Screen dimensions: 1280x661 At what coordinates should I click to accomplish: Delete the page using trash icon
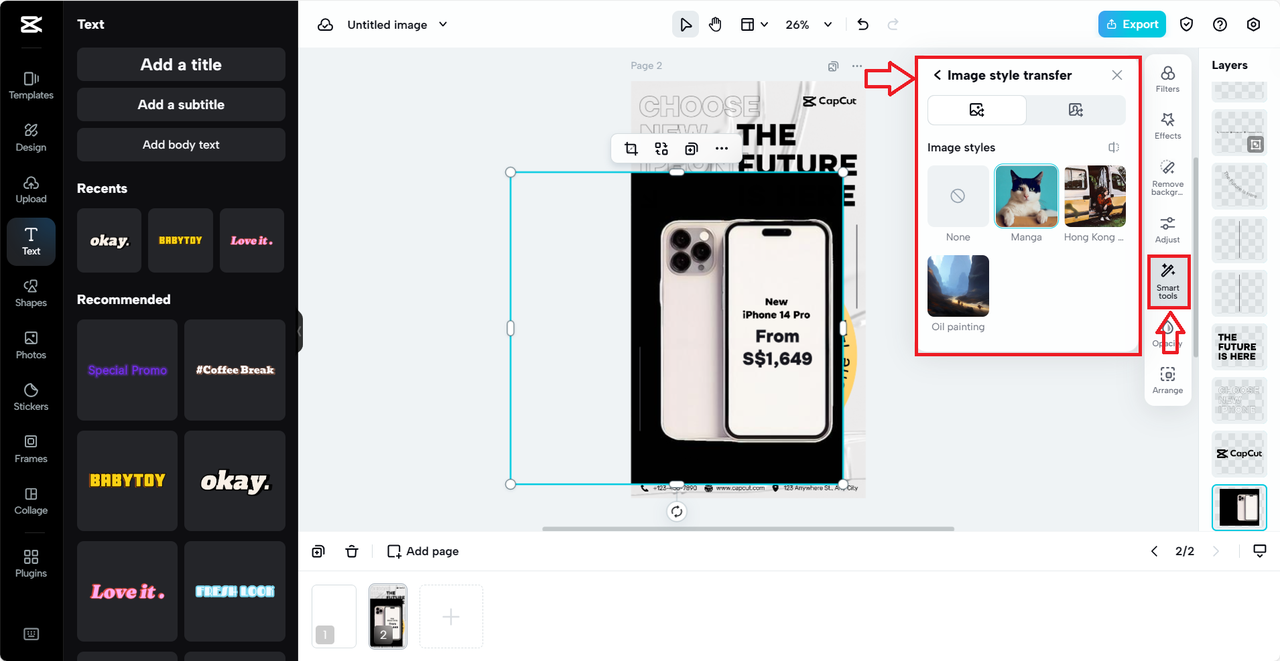[352, 551]
